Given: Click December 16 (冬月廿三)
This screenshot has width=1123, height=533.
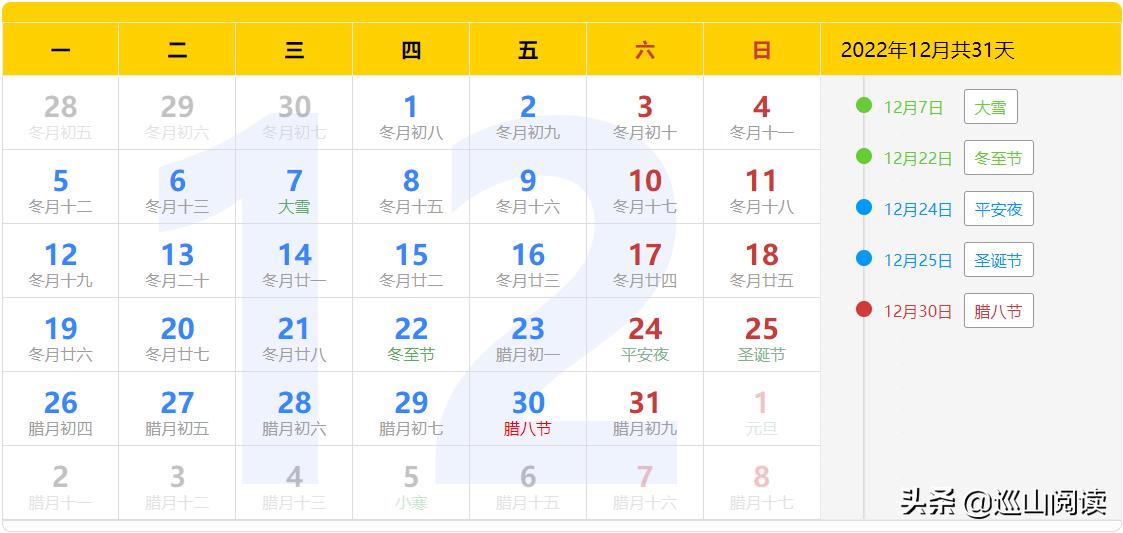Looking at the screenshot, I should tap(528, 261).
